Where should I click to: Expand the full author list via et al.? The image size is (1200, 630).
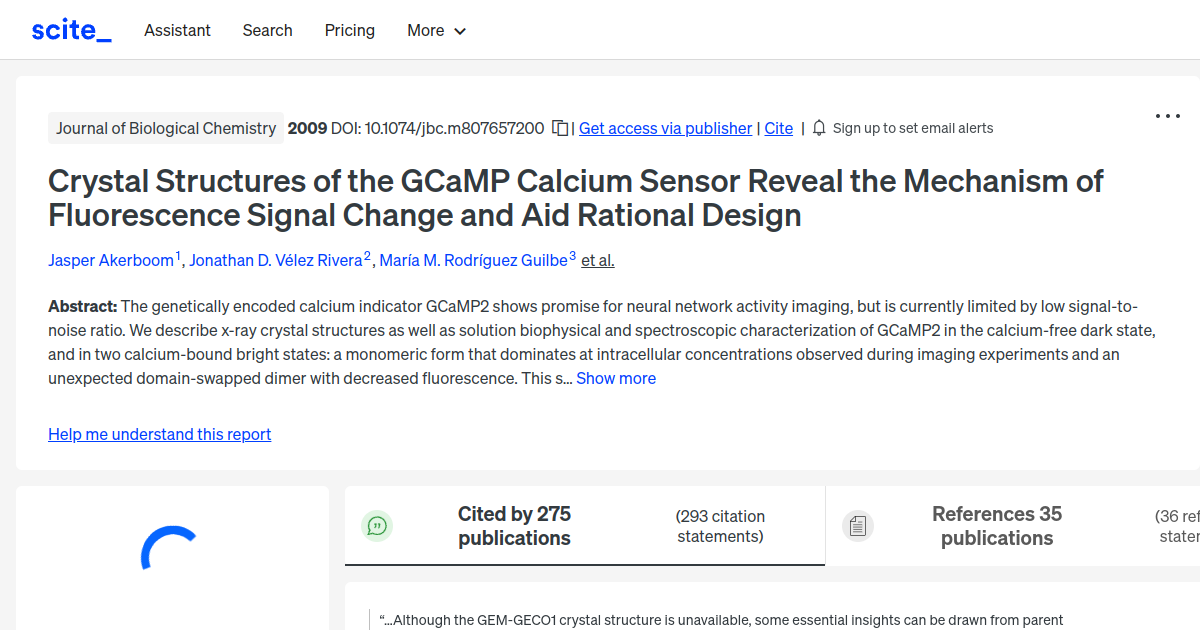pyautogui.click(x=597, y=260)
